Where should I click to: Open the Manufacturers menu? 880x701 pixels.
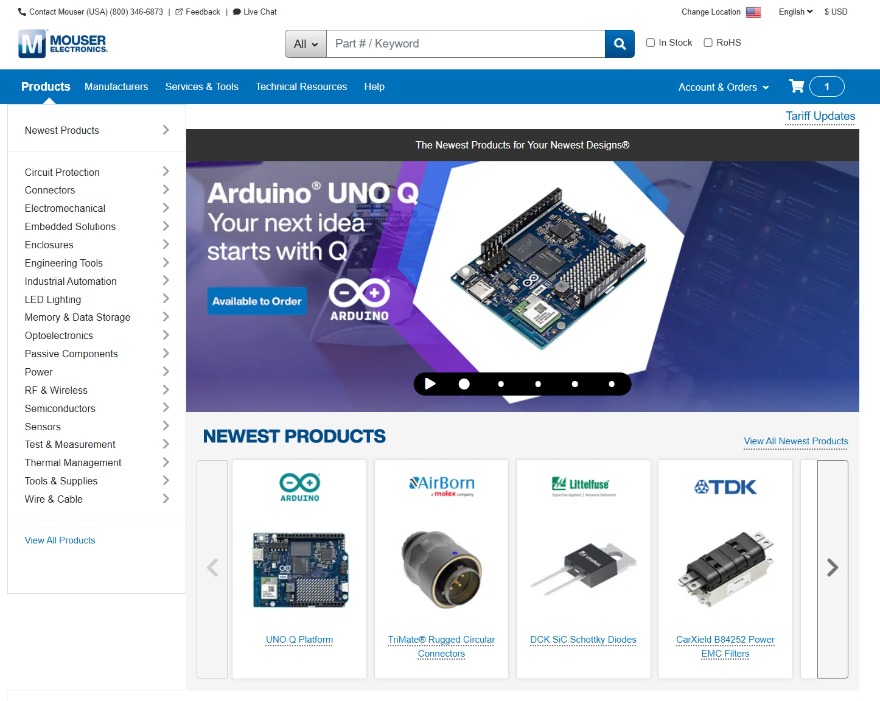(116, 87)
